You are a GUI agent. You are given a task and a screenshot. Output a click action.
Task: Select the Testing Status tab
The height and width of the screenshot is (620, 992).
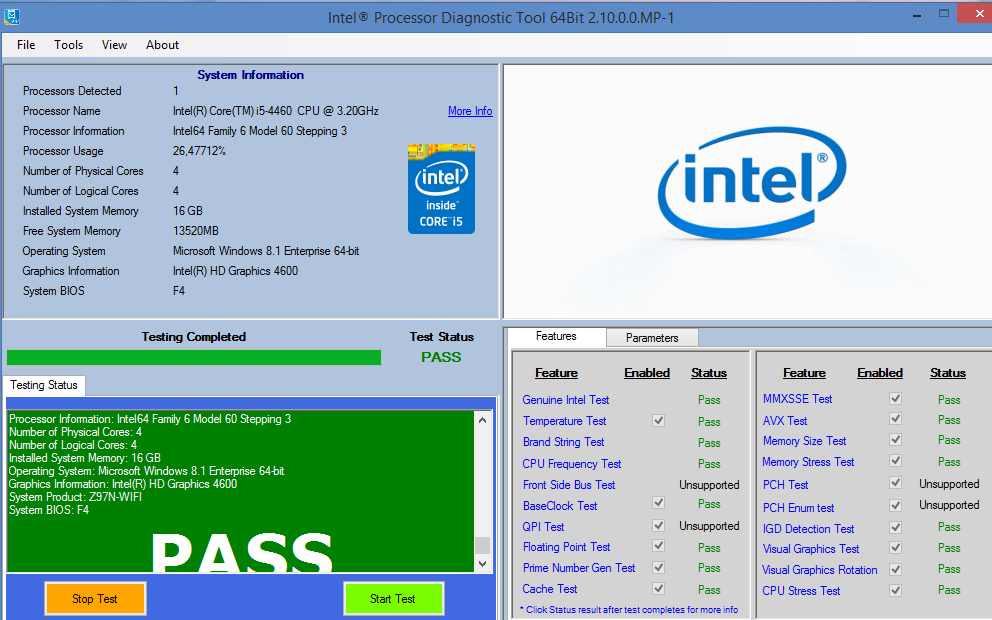(44, 385)
